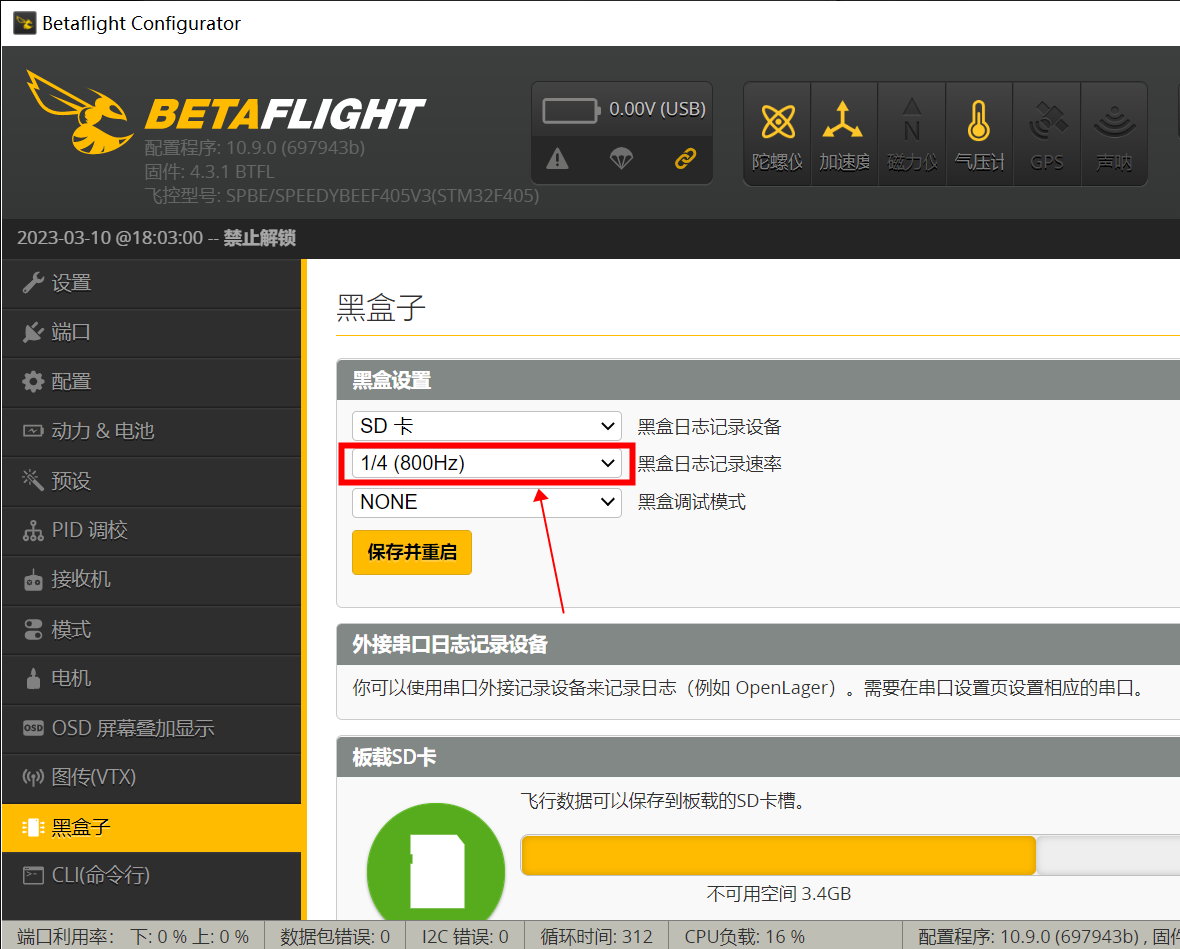Click the 端口利用率 status entry

133,936
